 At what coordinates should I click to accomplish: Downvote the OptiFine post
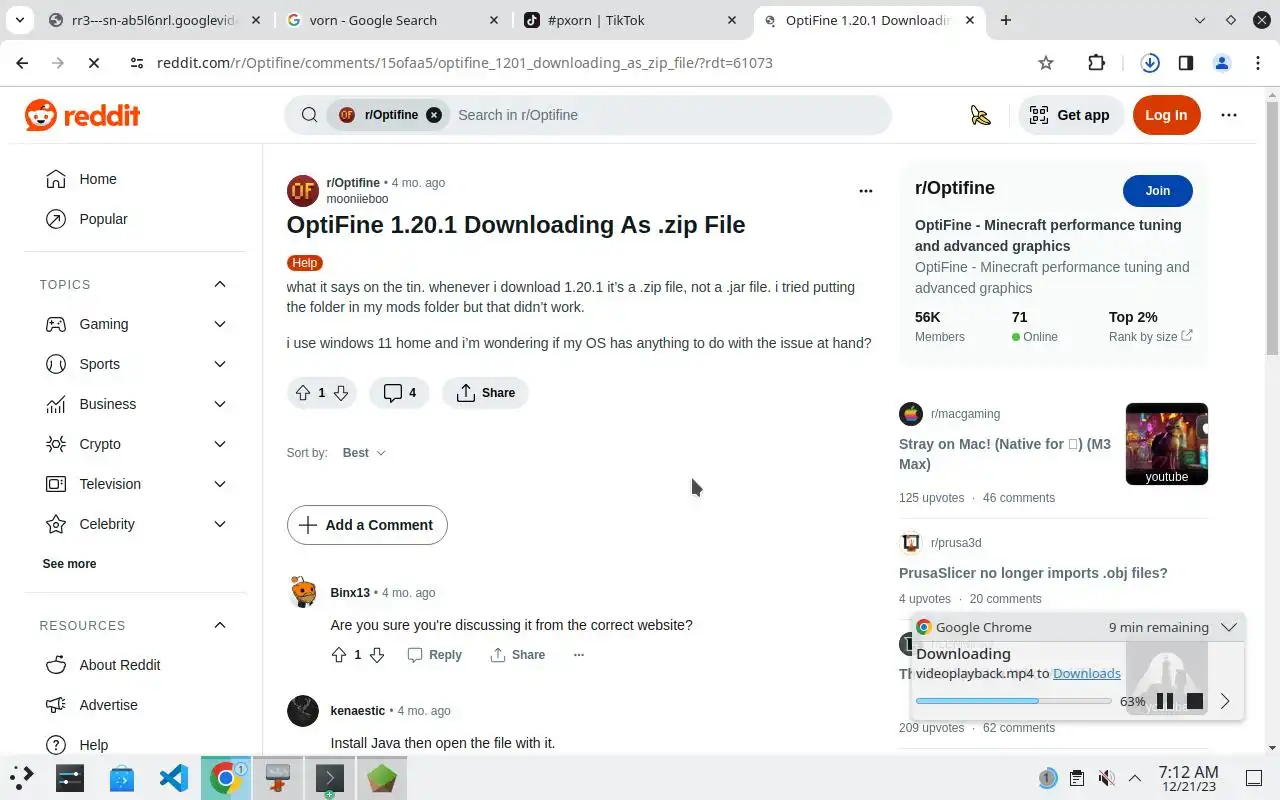pos(341,393)
